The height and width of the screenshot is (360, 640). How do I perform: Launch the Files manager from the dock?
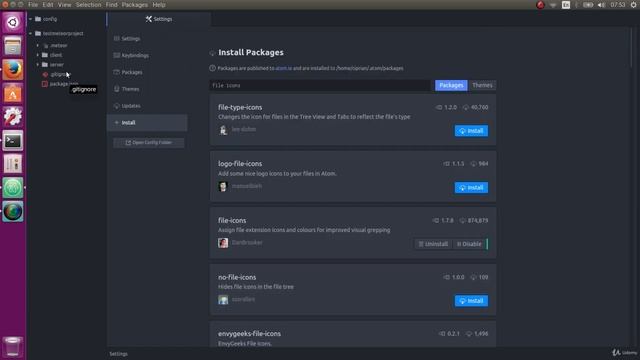pos(13,46)
